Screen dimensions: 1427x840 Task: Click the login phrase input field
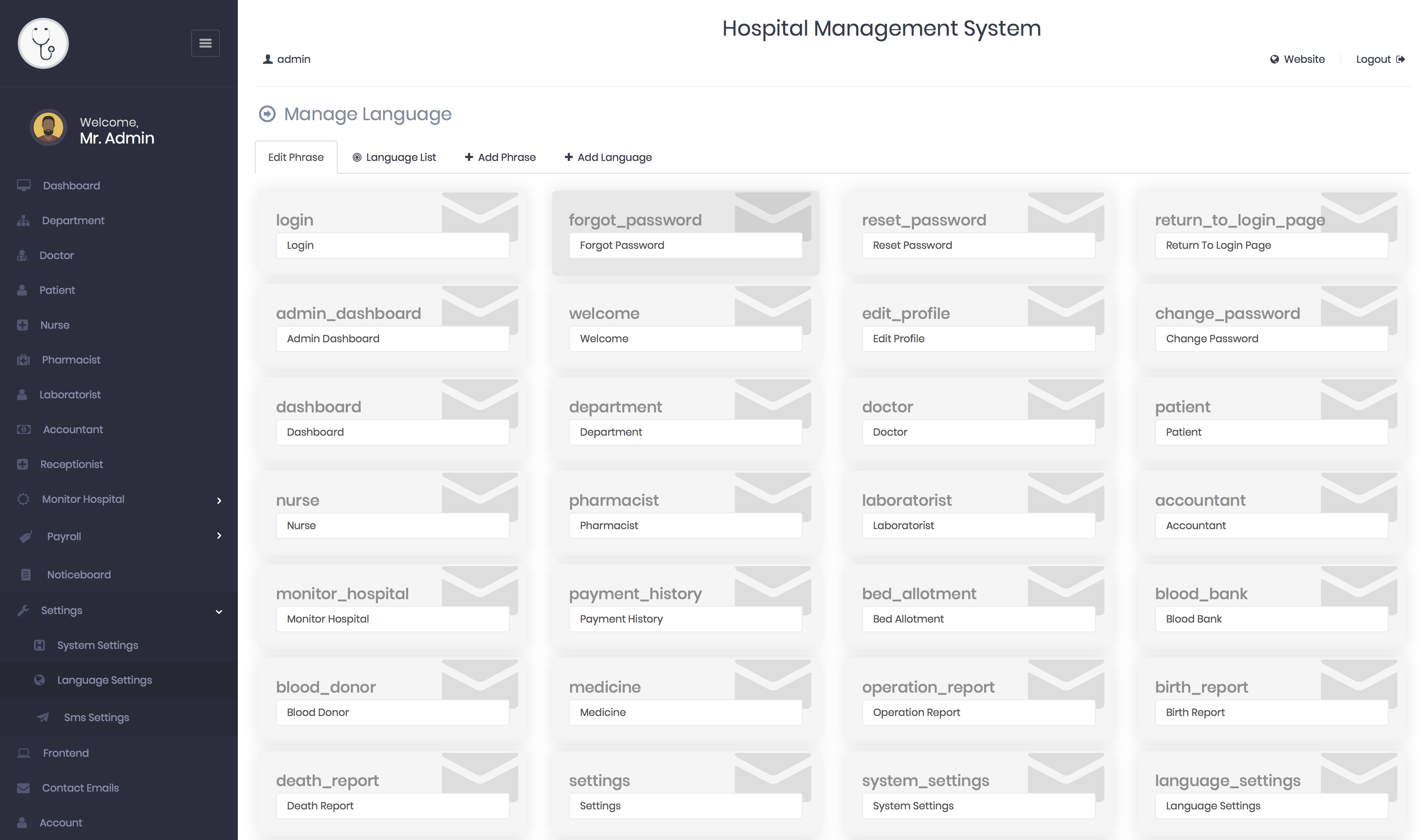(392, 245)
